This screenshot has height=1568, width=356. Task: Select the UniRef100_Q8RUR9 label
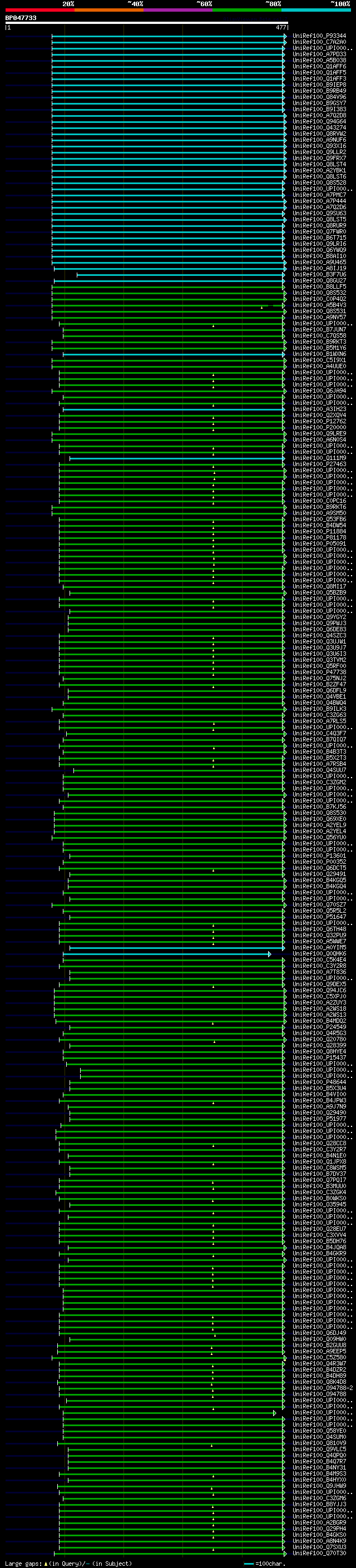(319, 225)
